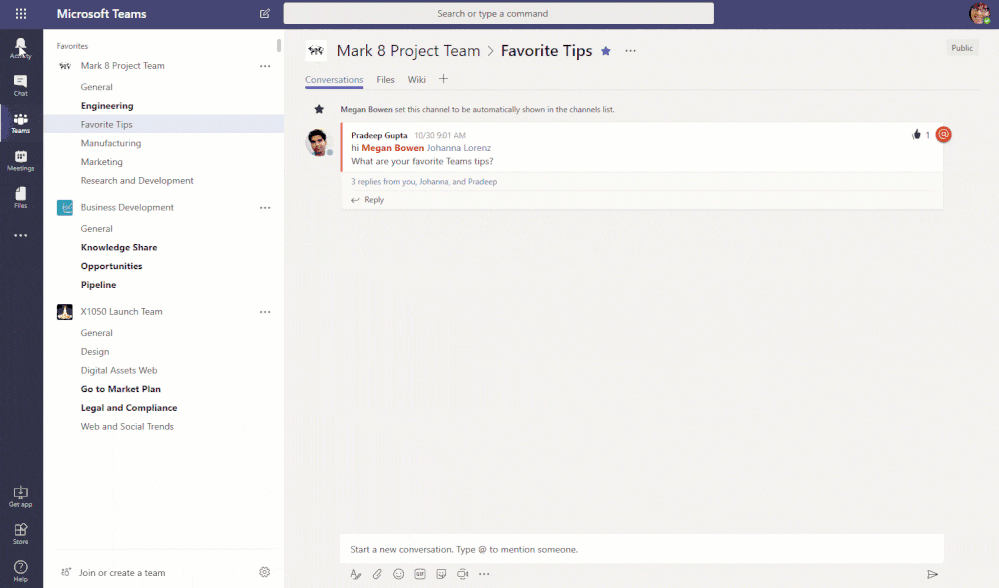Switch to the Wiki tab
The height and width of the screenshot is (588, 999).
(x=417, y=80)
